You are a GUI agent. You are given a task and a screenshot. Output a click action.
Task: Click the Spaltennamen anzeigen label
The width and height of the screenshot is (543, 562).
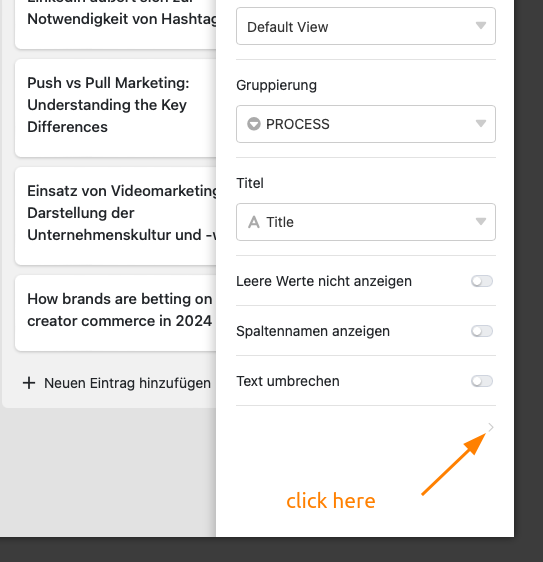point(313,331)
